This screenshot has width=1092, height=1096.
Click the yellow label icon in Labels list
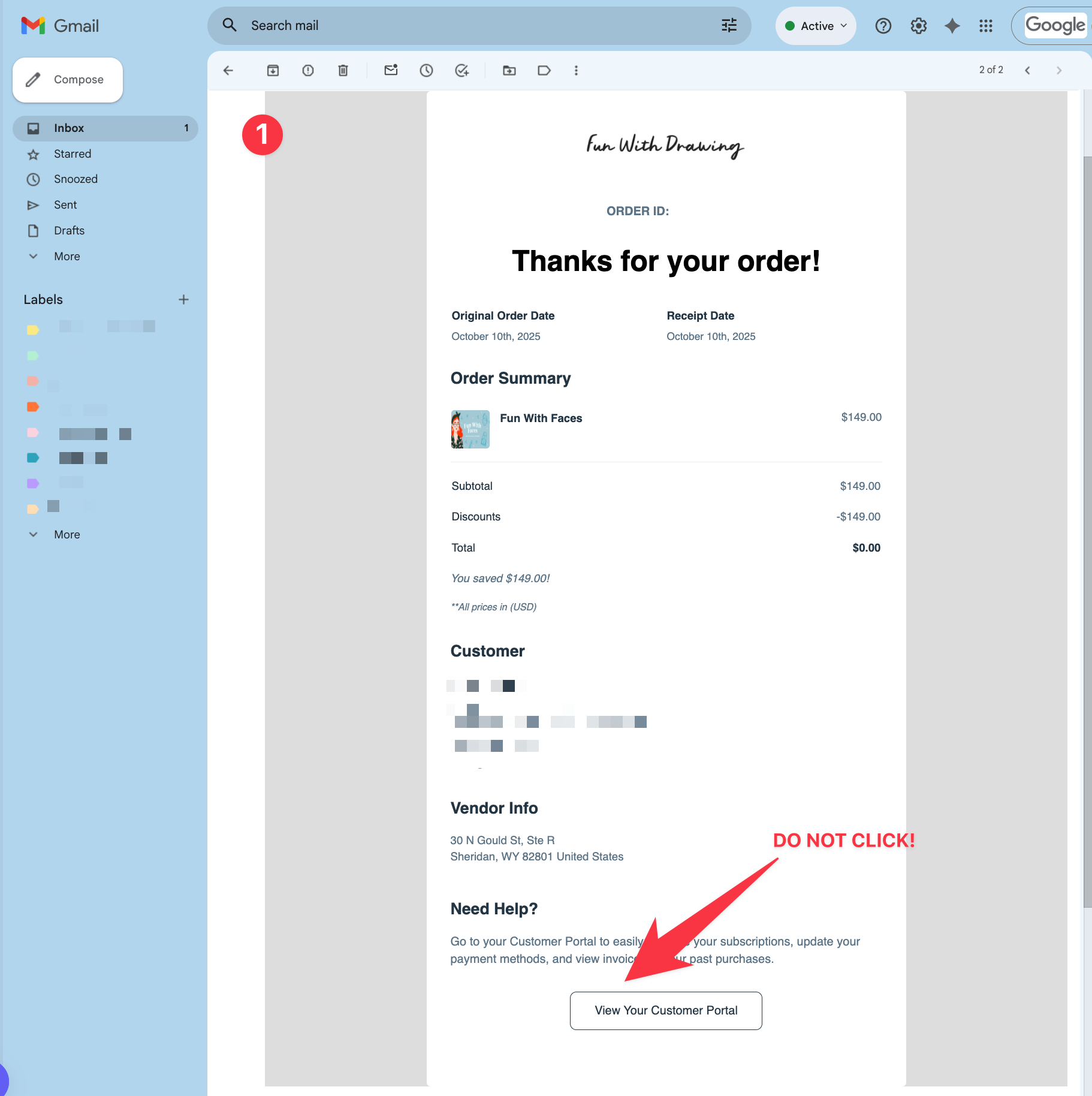33,330
